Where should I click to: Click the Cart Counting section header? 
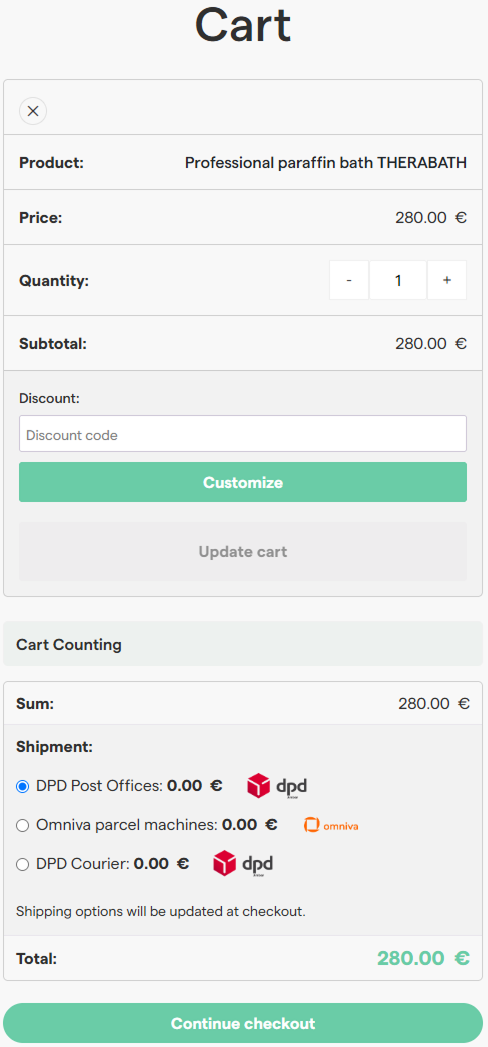(x=243, y=644)
